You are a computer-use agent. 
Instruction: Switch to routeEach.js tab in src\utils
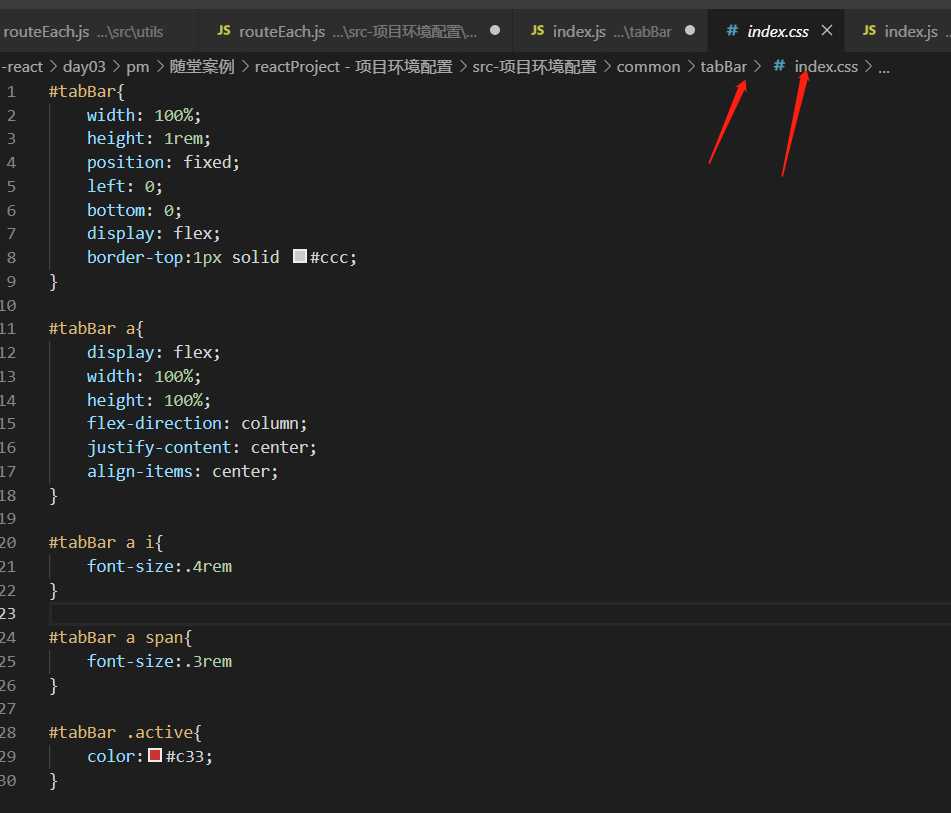coord(83,31)
